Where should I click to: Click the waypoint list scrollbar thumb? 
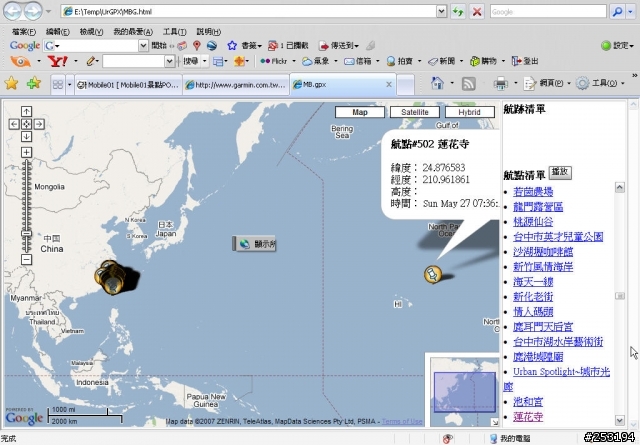pos(620,296)
